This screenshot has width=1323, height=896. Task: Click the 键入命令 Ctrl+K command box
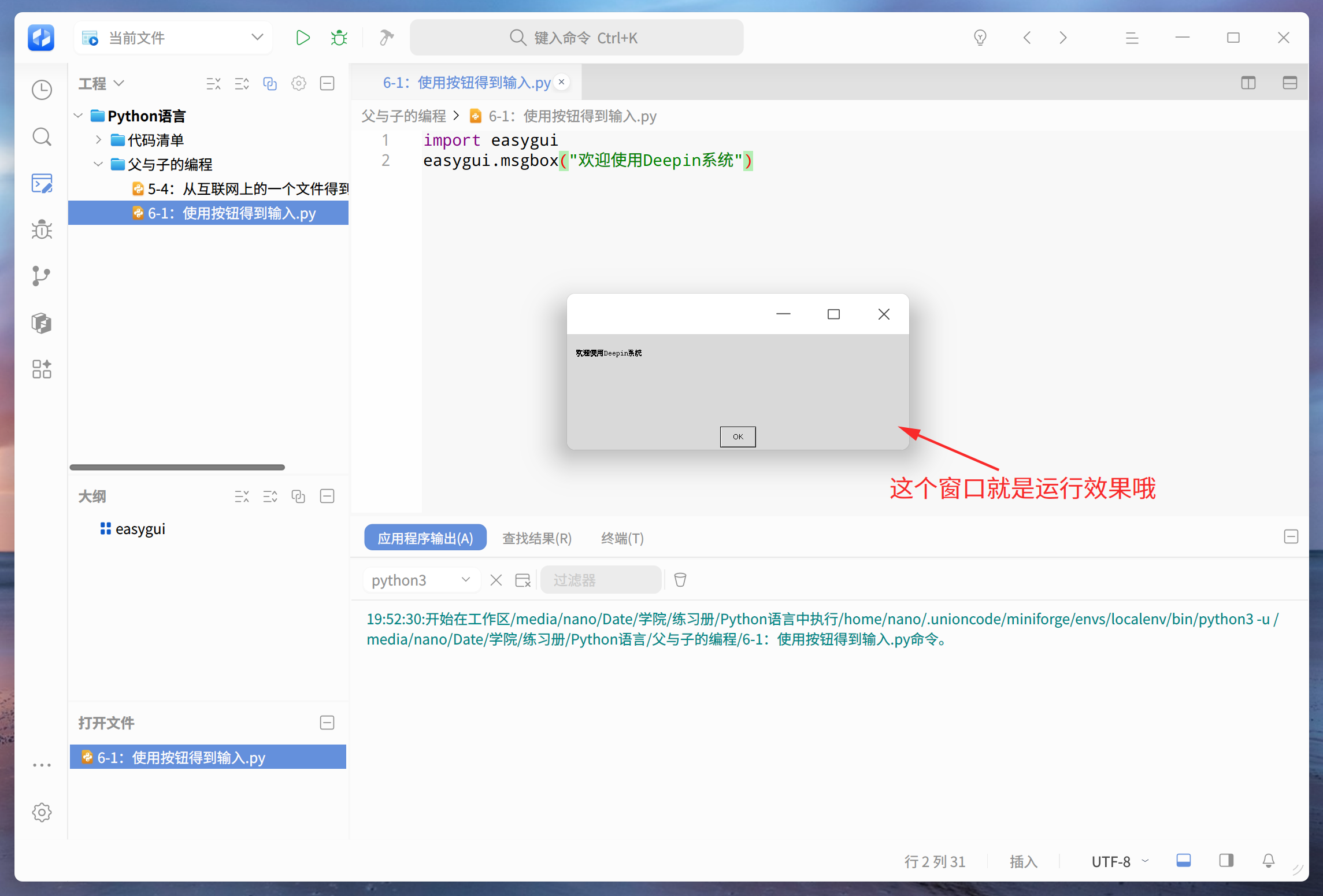(576, 38)
